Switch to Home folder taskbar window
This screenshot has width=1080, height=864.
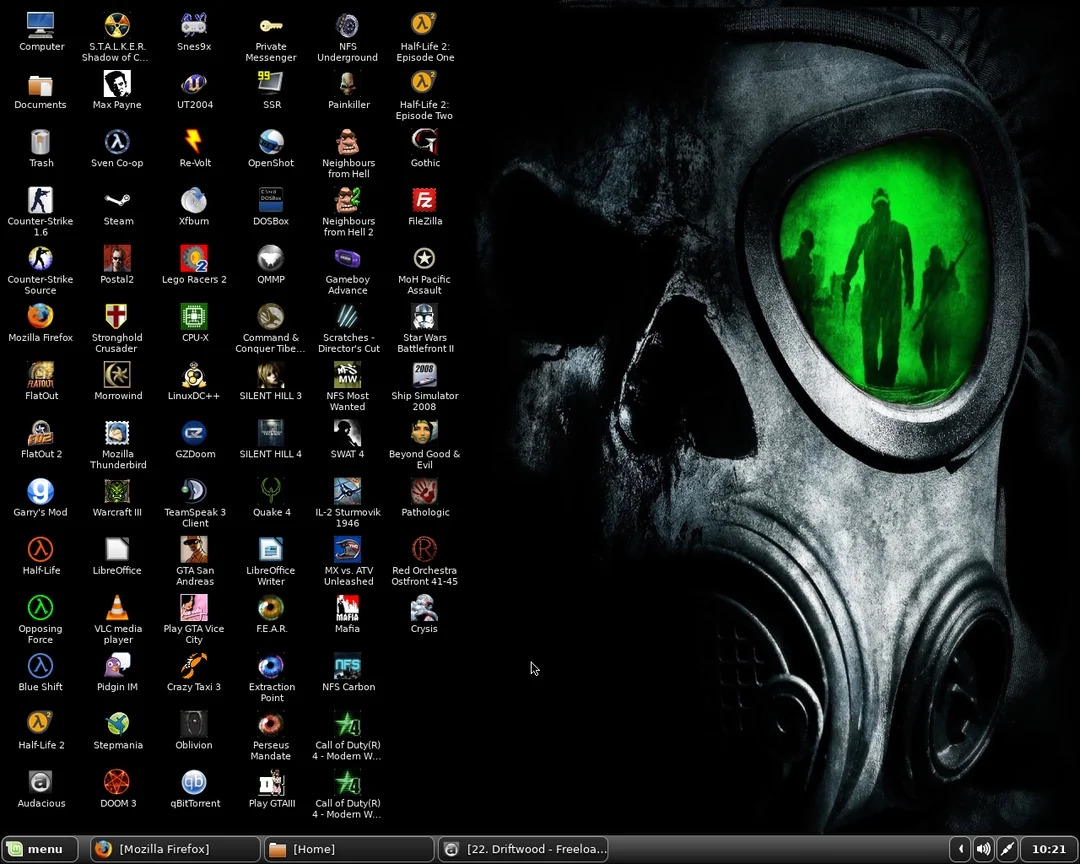click(x=349, y=849)
